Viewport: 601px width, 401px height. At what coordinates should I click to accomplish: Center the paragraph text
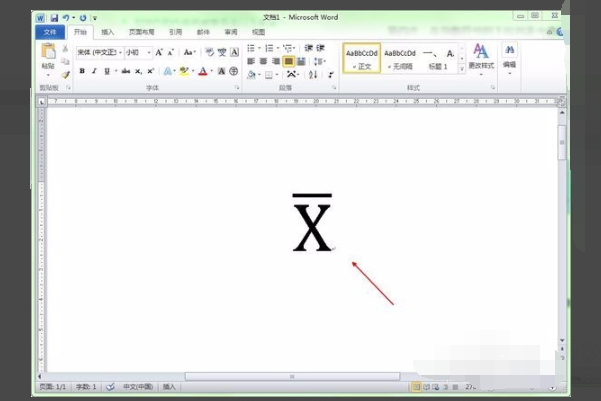(263, 61)
